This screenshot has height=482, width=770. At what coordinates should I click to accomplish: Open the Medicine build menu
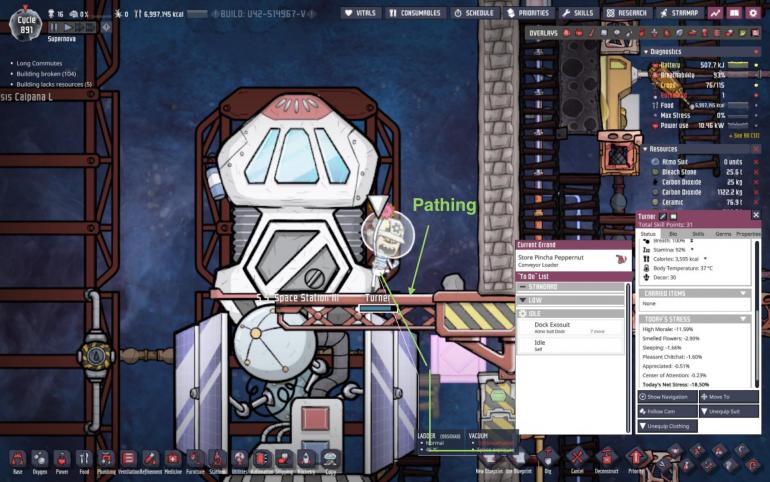tap(173, 462)
